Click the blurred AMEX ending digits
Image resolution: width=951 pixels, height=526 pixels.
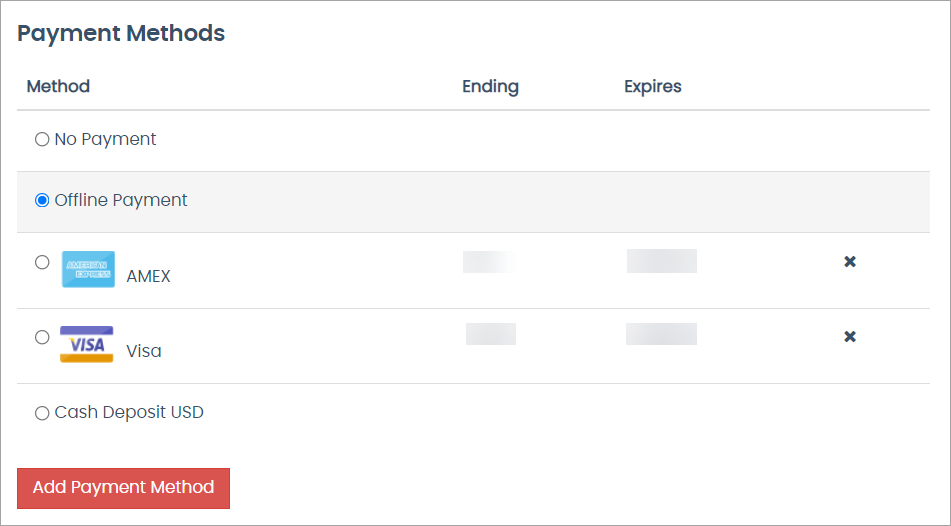point(490,262)
